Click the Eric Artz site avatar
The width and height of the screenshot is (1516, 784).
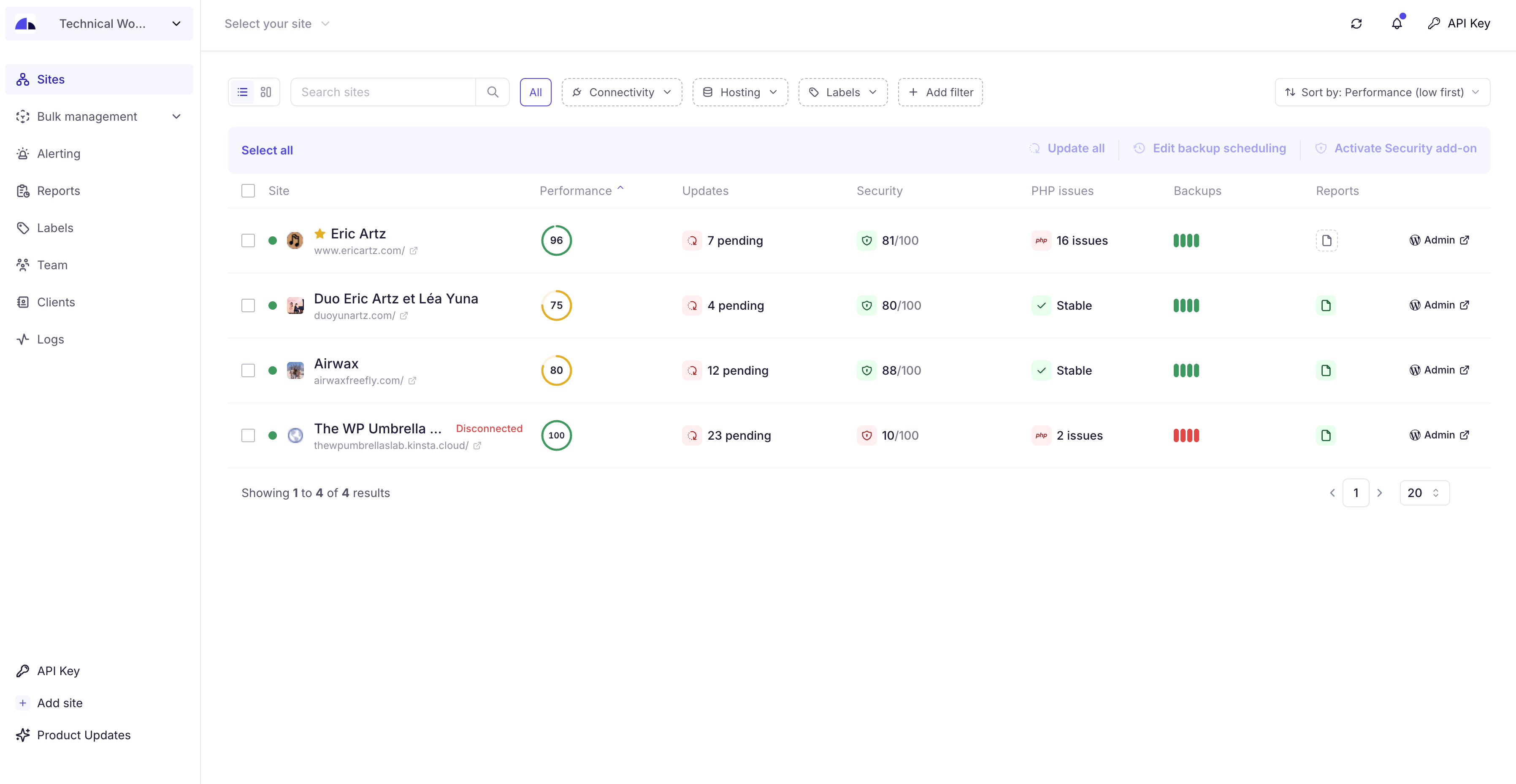(295, 241)
